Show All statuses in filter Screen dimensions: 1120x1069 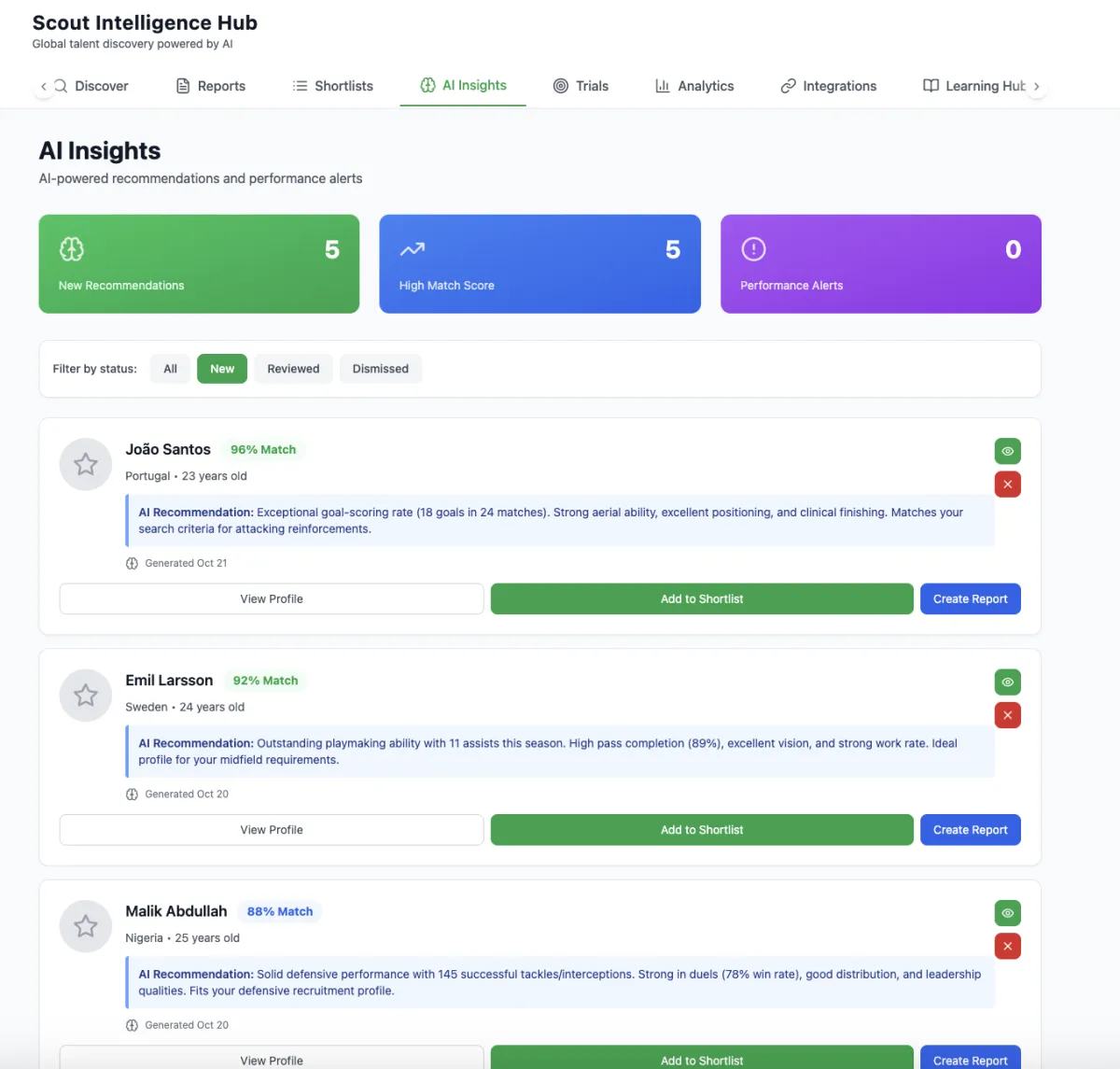coord(170,369)
